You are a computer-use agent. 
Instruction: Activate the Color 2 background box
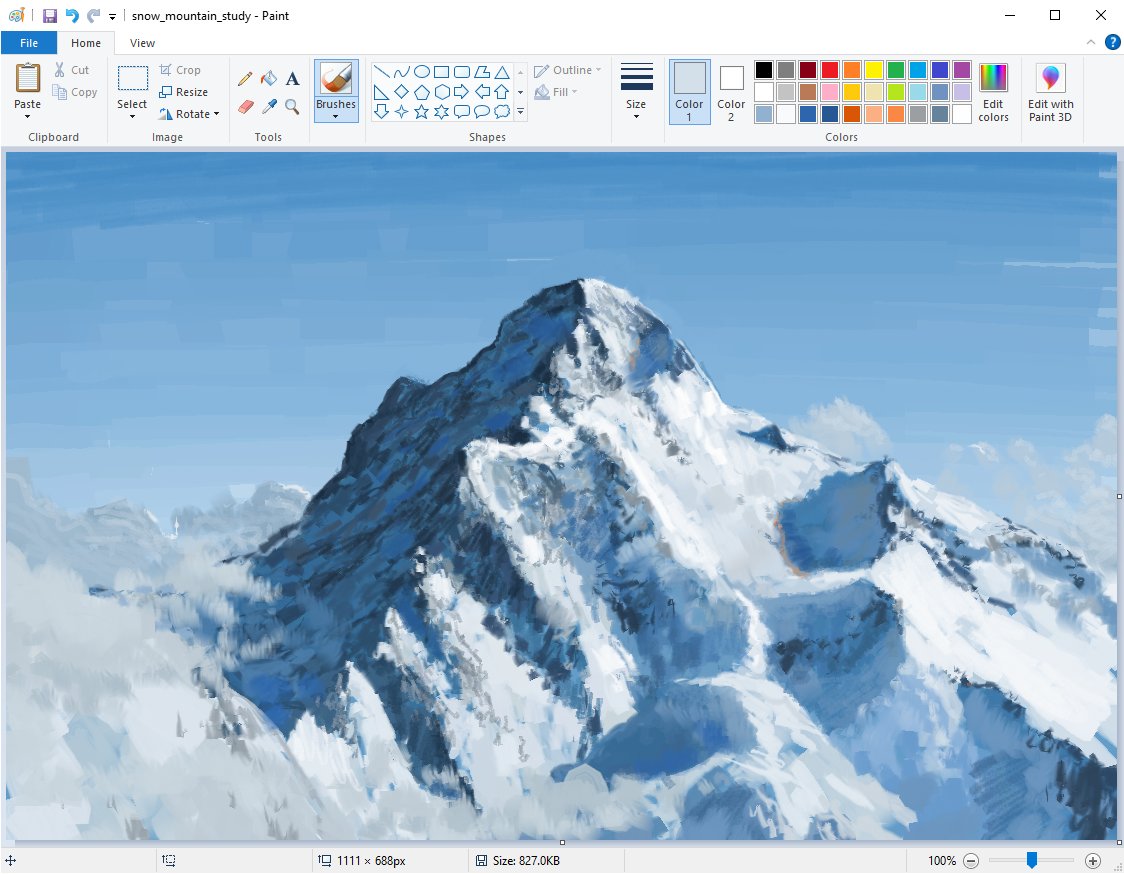(731, 92)
